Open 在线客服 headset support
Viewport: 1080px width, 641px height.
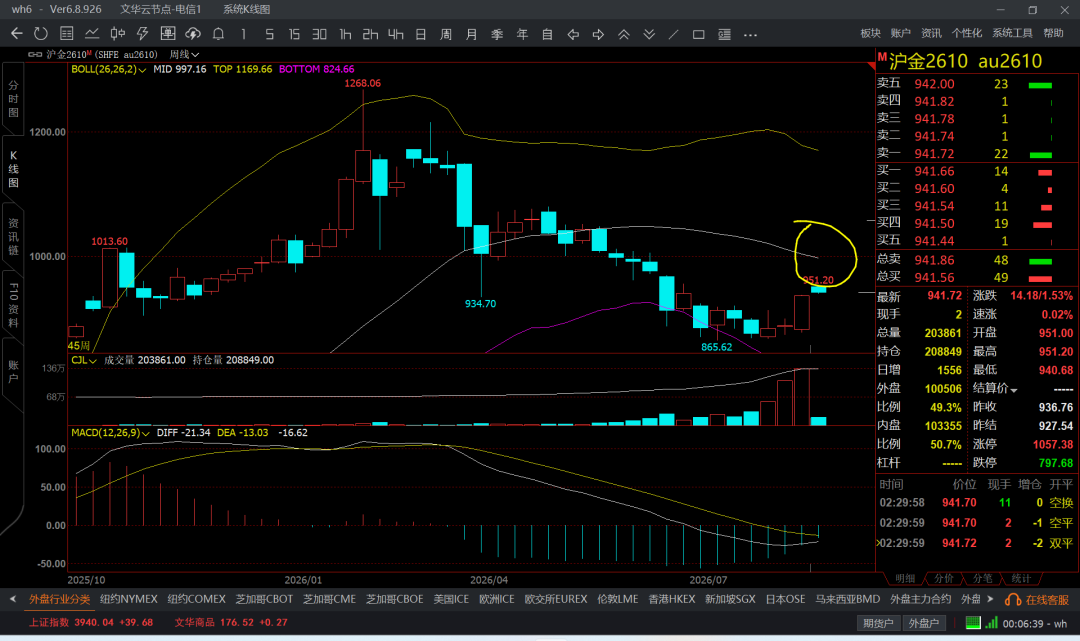1037,600
